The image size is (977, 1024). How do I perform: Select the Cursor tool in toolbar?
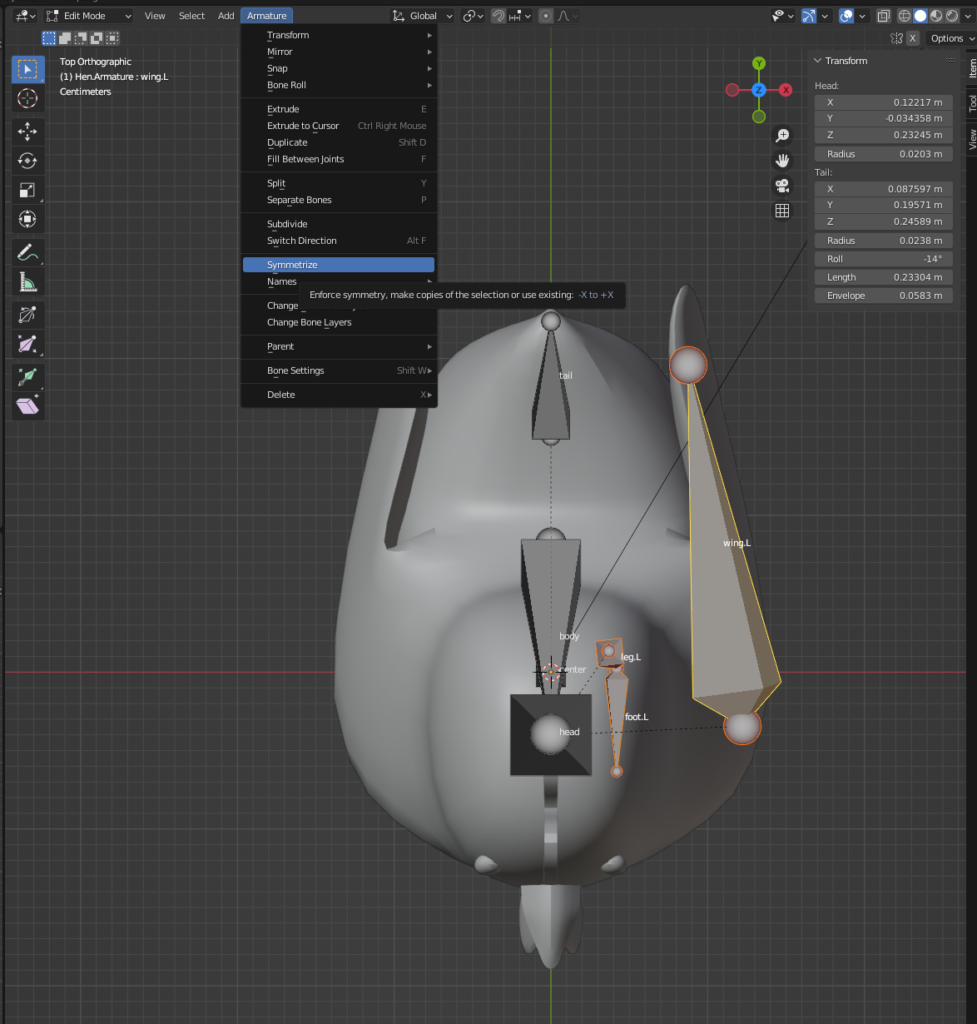(27, 98)
